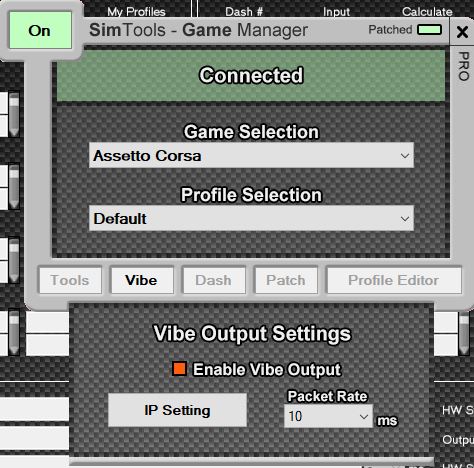Viewport: 474px width, 468px height.
Task: Open the Dash tab
Action: 214,280
